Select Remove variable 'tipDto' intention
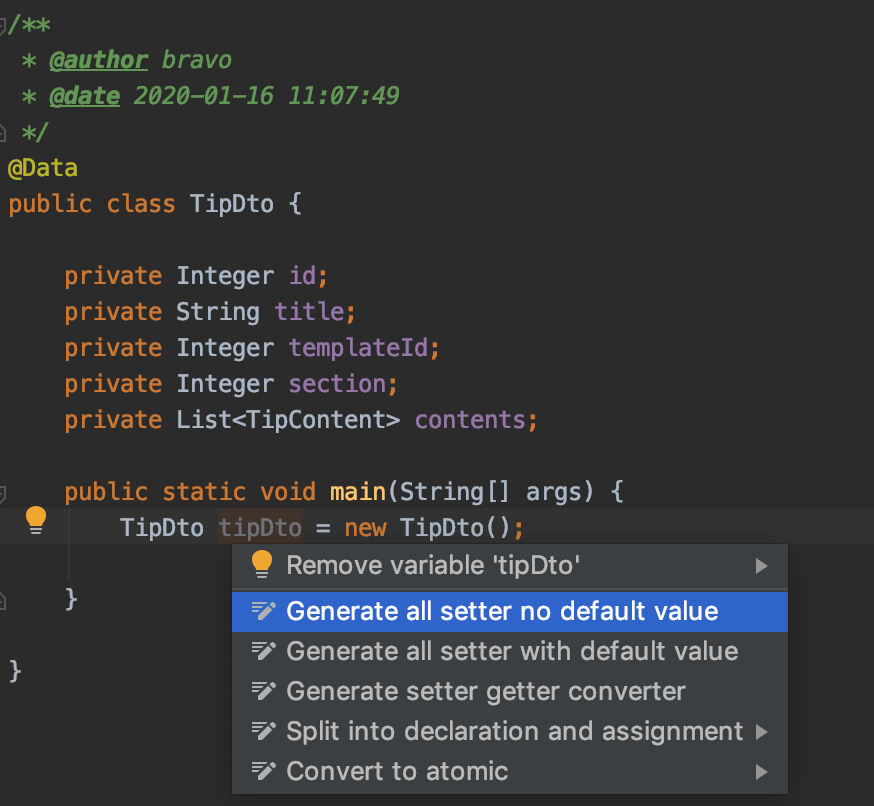Viewport: 874px width, 806px height. pos(433,565)
